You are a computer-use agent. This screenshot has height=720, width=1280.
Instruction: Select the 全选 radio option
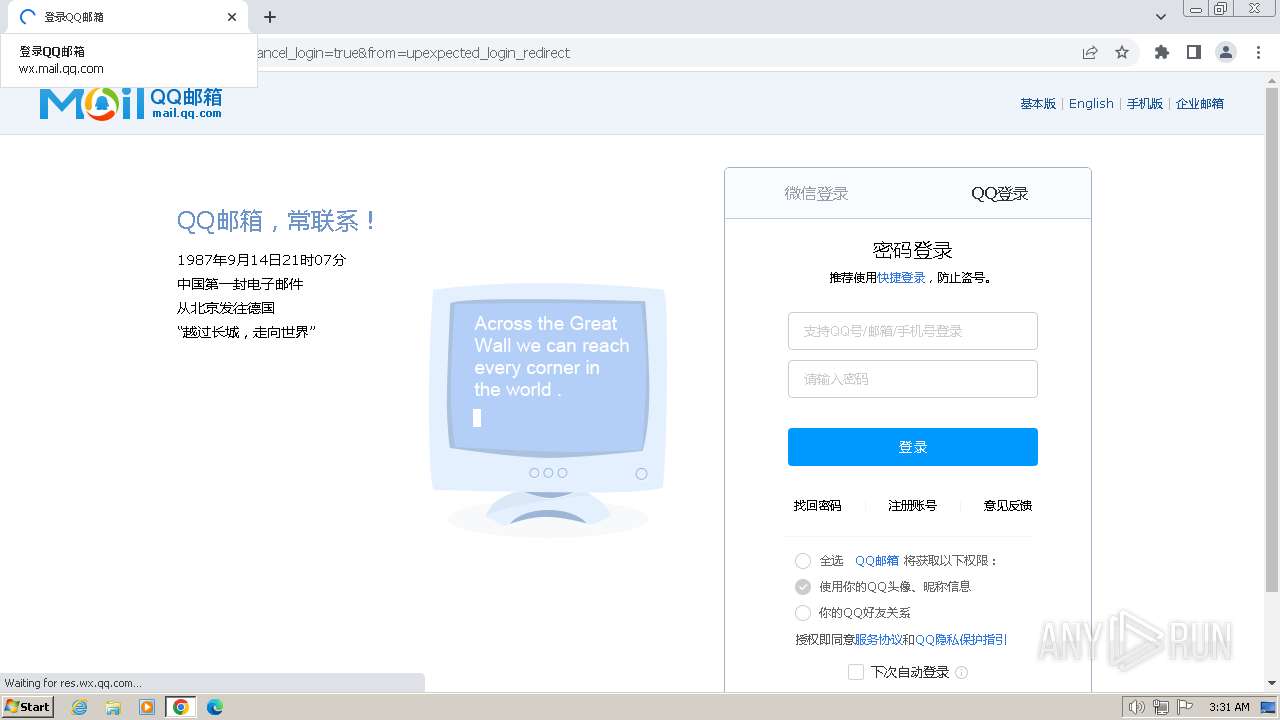click(803, 561)
